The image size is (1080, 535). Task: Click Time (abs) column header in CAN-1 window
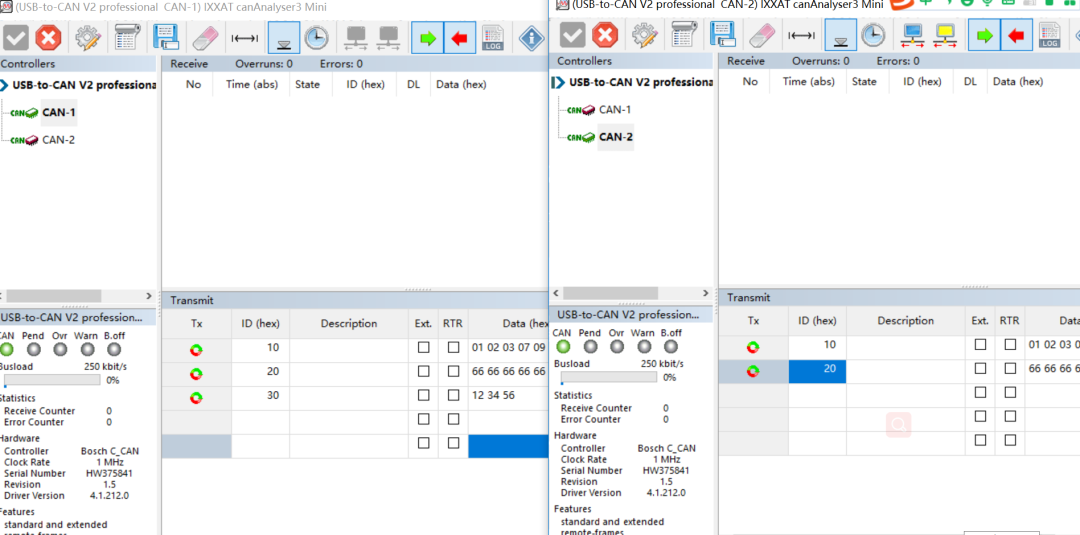[x=251, y=85]
